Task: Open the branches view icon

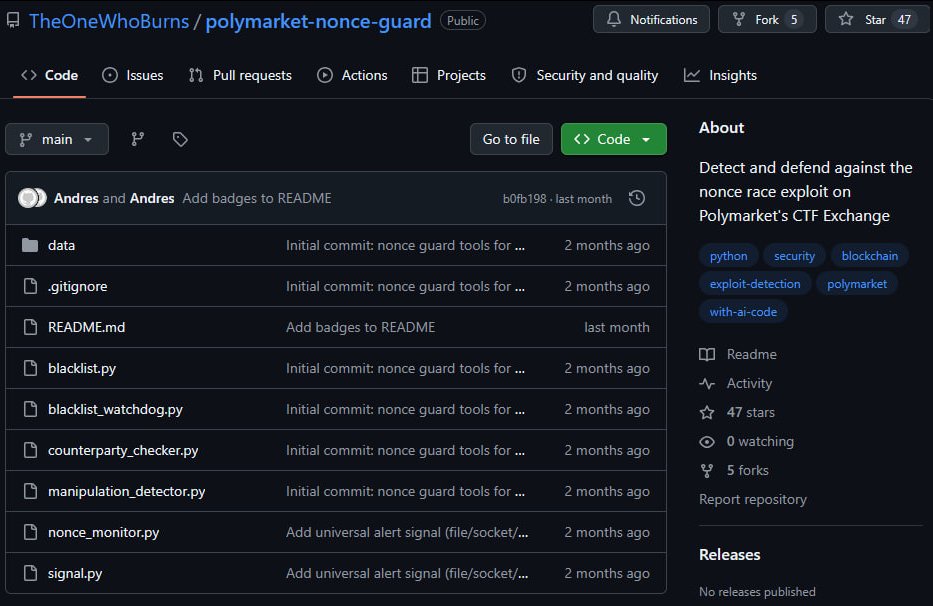Action: point(137,139)
